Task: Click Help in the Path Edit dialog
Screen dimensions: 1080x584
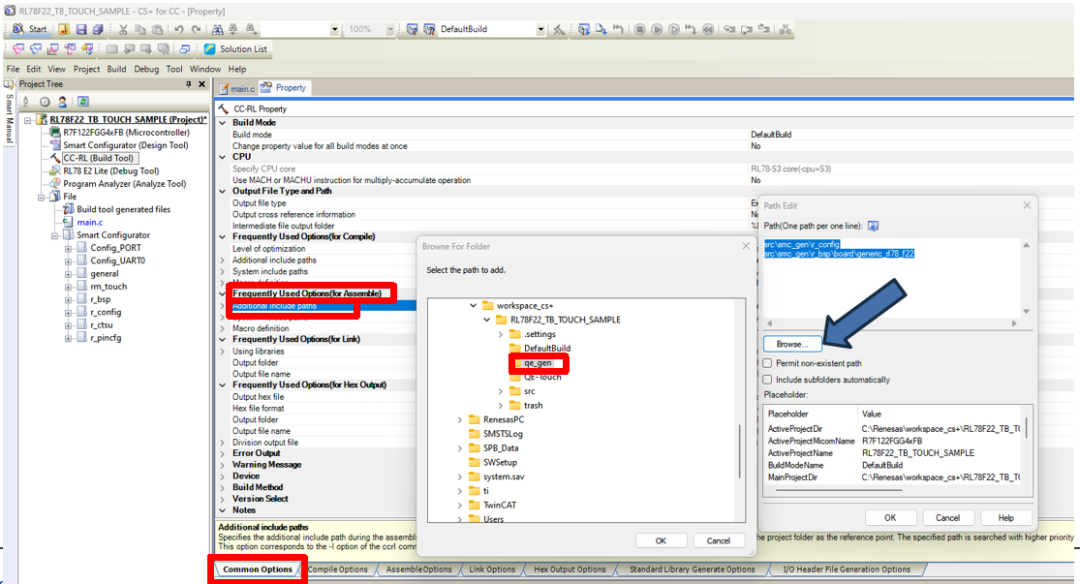Action: [x=1006, y=518]
